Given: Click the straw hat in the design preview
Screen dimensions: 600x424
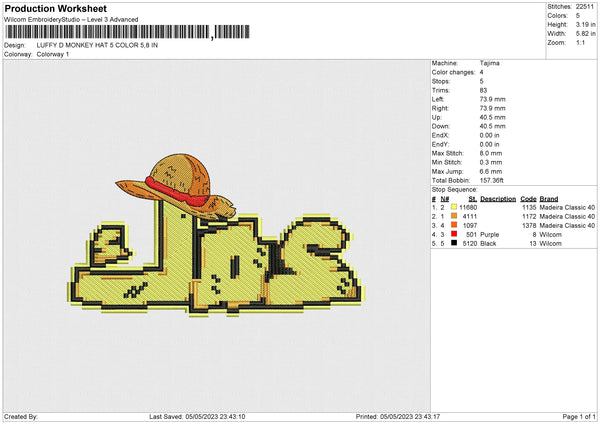Looking at the screenshot, I should 177,186.
